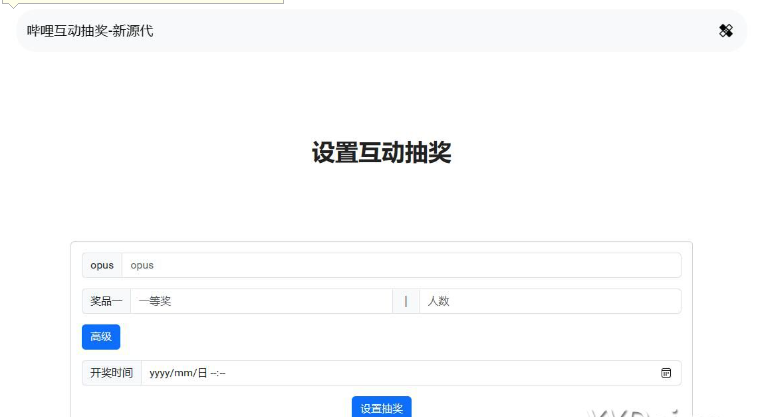Screen dimensions: 765x417
Task: Click the 开奖时间 label addon
Action: pos(111,373)
